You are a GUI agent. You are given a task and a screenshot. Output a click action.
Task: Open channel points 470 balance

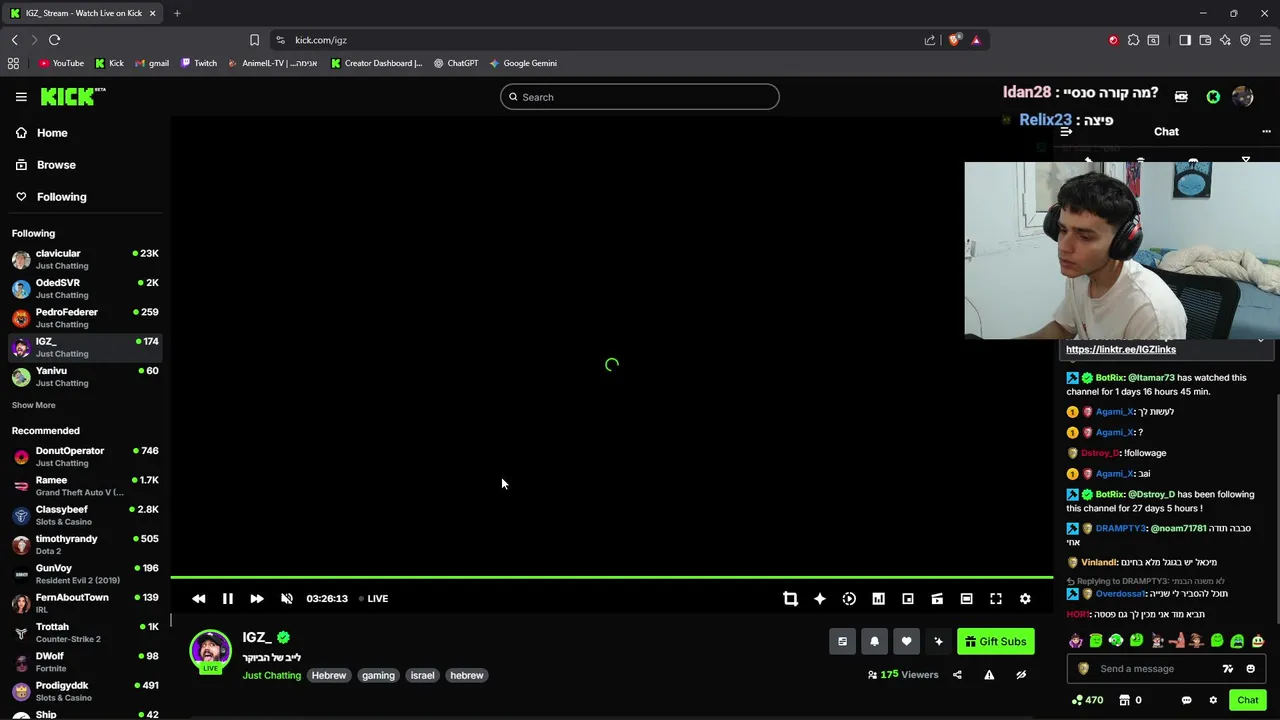pyautogui.click(x=1087, y=700)
